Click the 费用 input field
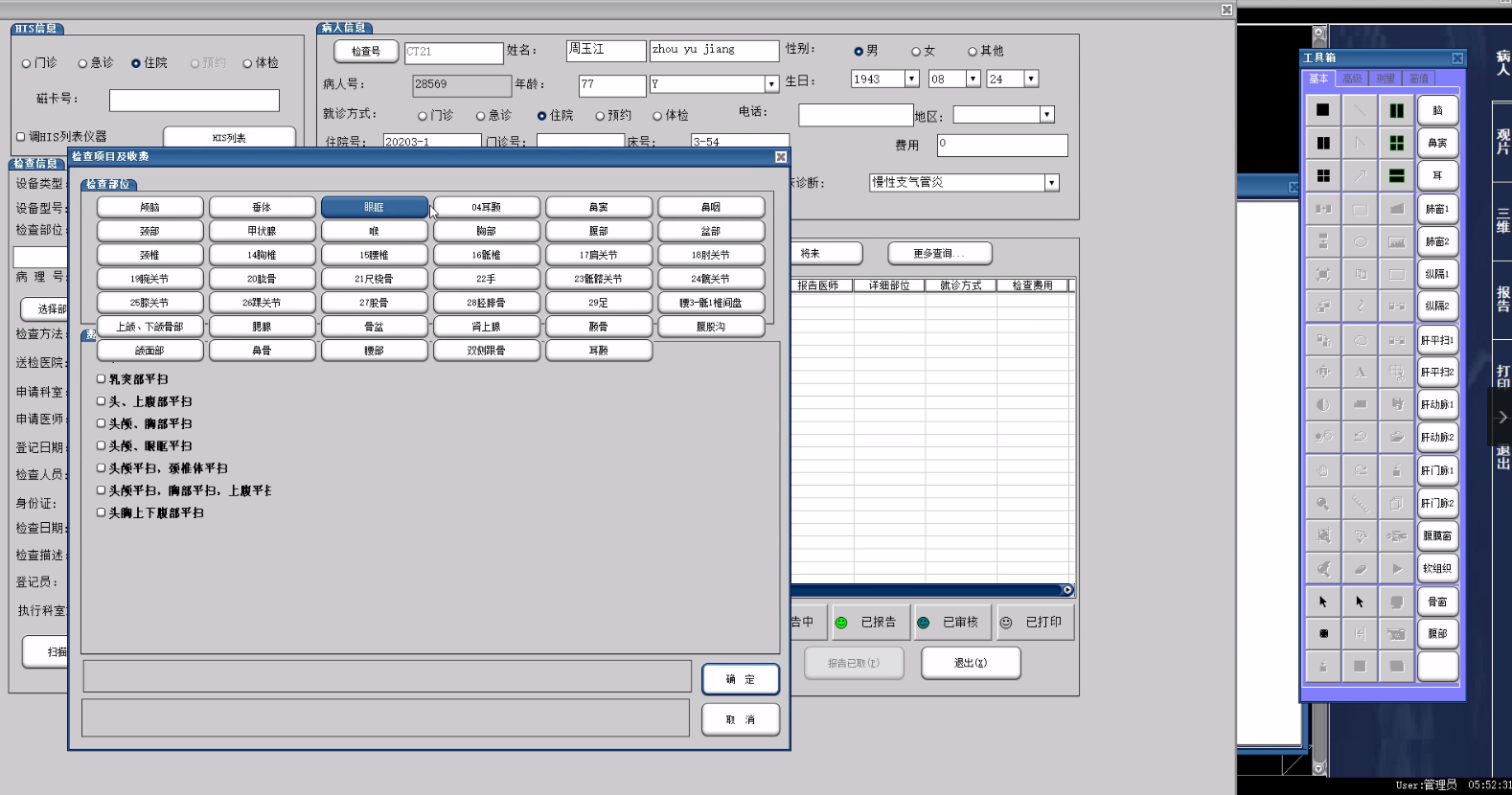The height and width of the screenshot is (795, 1512). [1002, 146]
